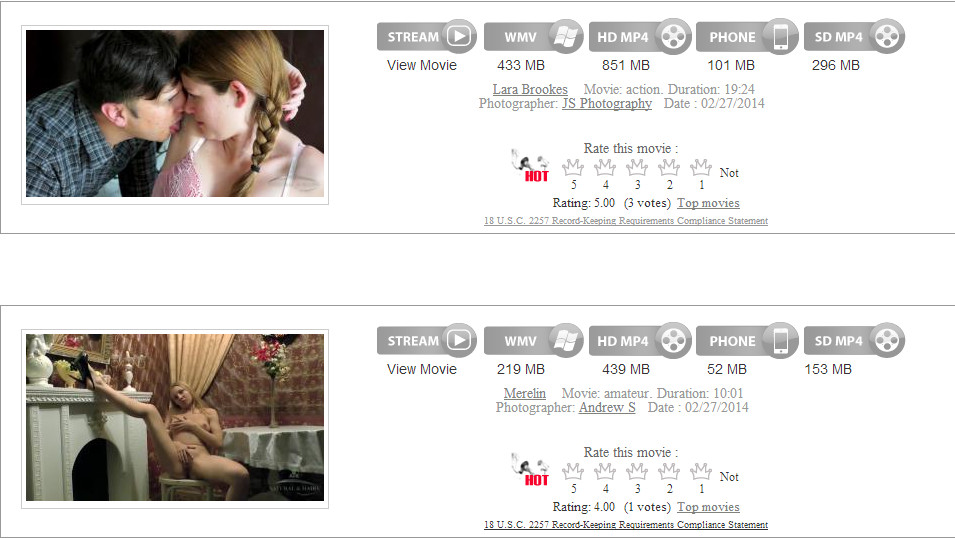Open Top movies link under 5.00 rating
955x538 pixels.
(x=708, y=203)
